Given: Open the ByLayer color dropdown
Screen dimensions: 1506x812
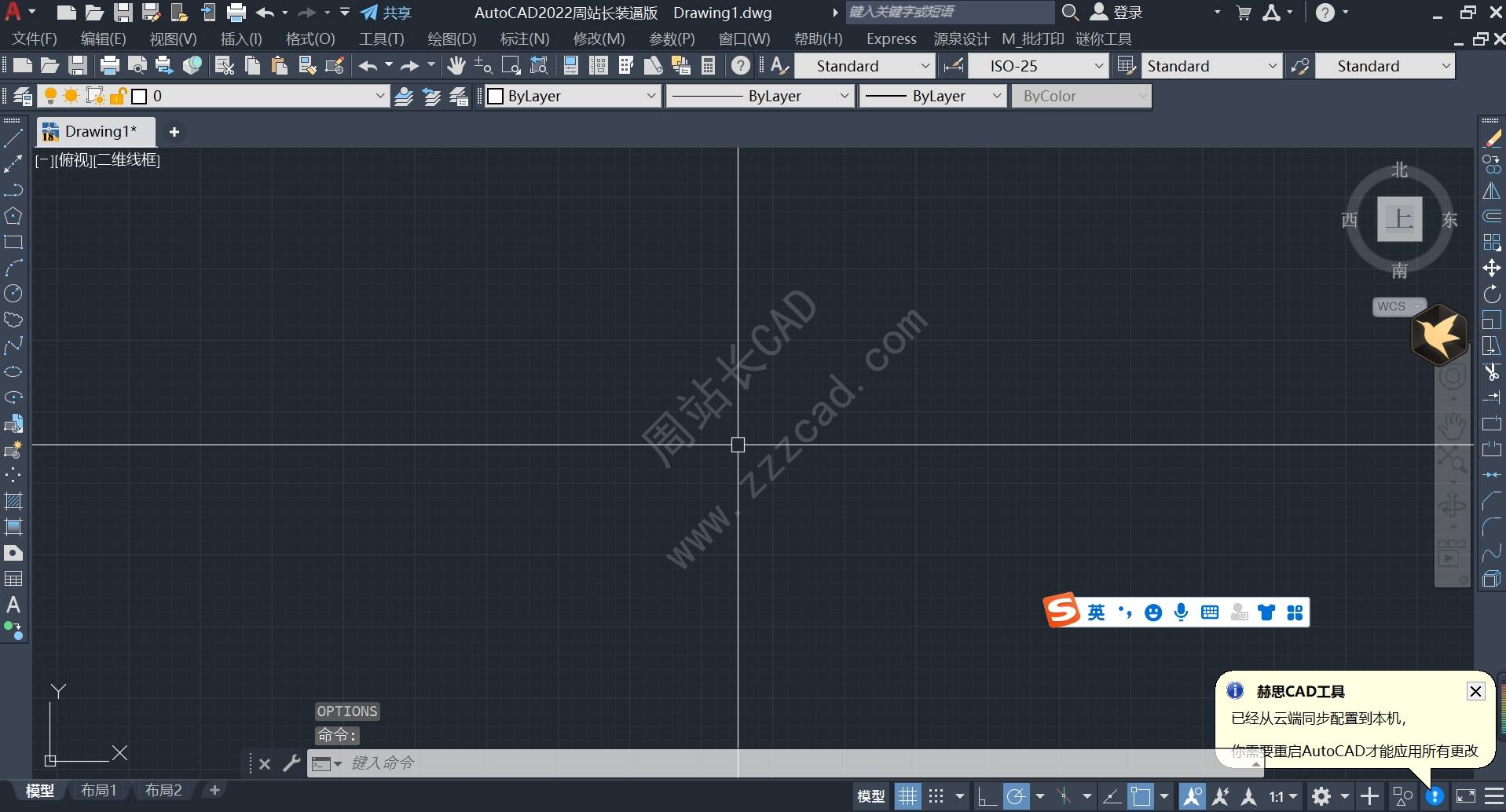Looking at the screenshot, I should [x=572, y=96].
